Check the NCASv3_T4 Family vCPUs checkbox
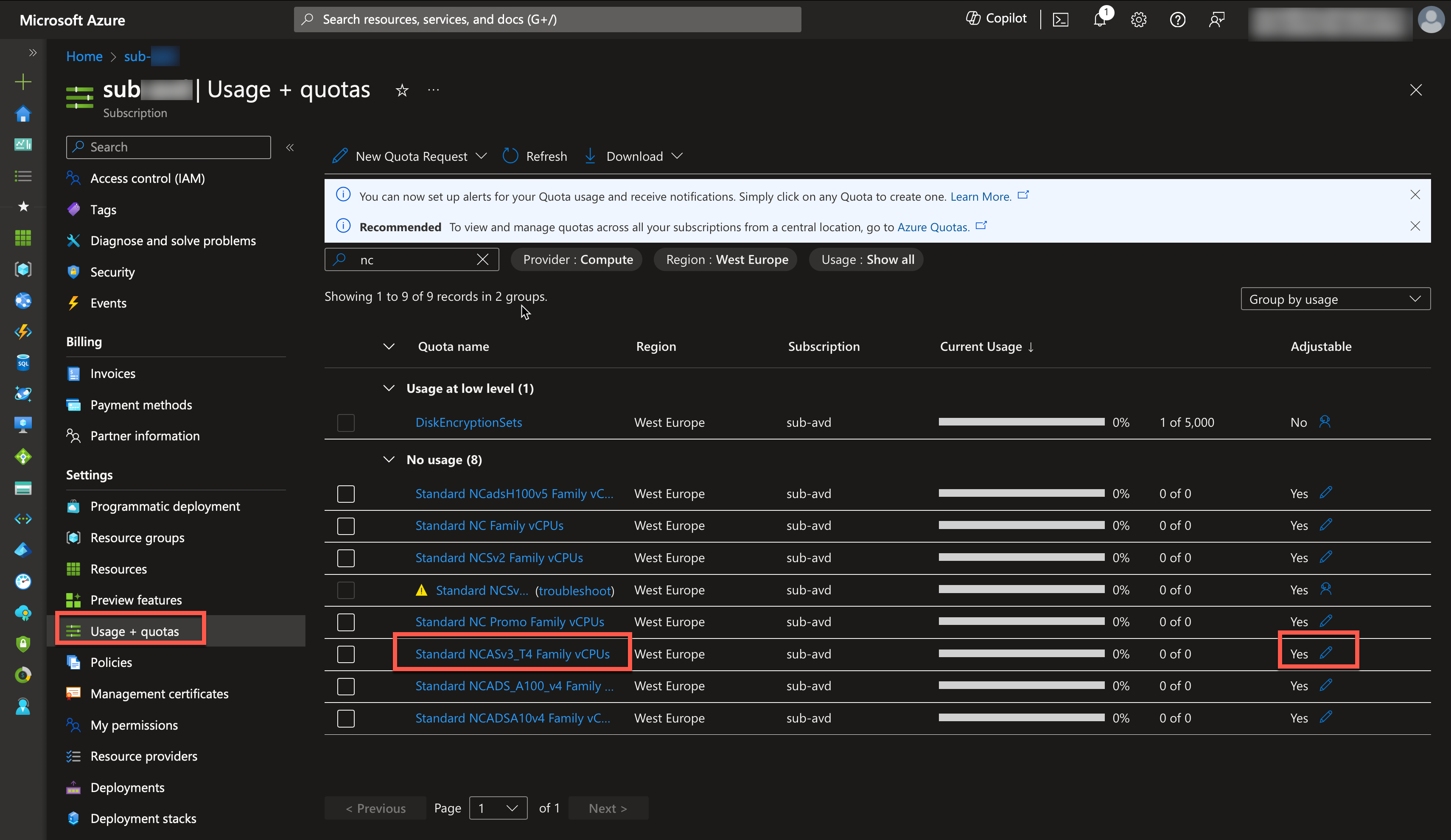This screenshot has width=1451, height=840. pos(345,654)
